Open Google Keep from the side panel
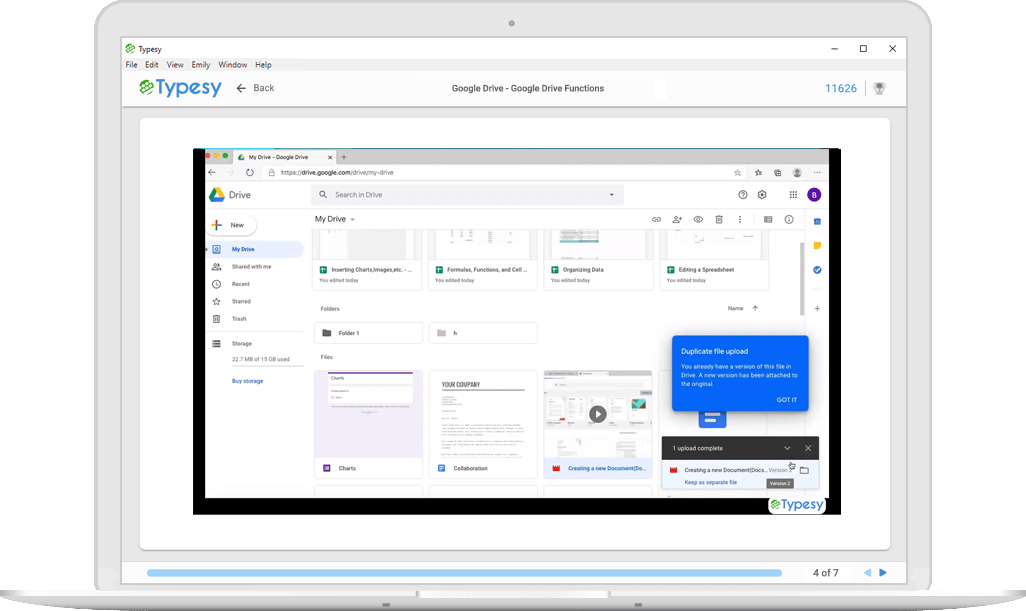 point(817,244)
